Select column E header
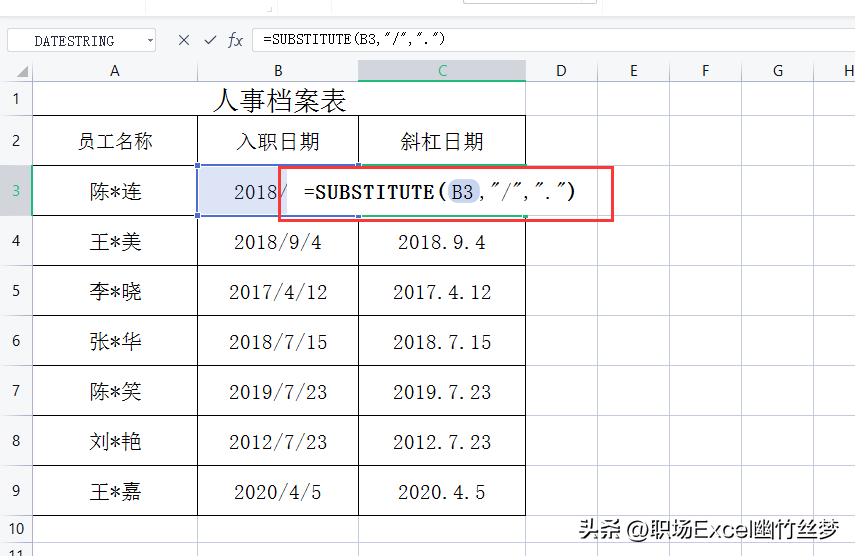This screenshot has width=855, height=556. click(634, 71)
